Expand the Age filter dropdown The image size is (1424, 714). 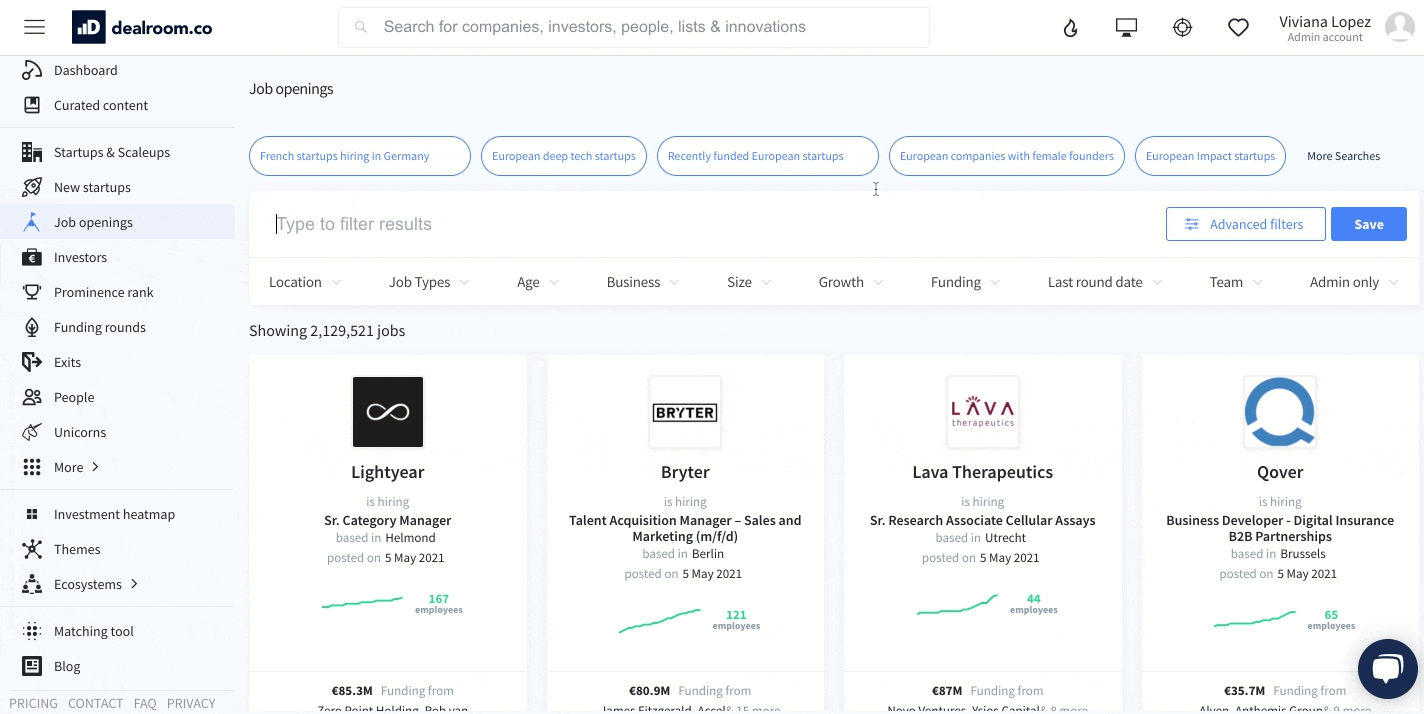[x=538, y=282]
